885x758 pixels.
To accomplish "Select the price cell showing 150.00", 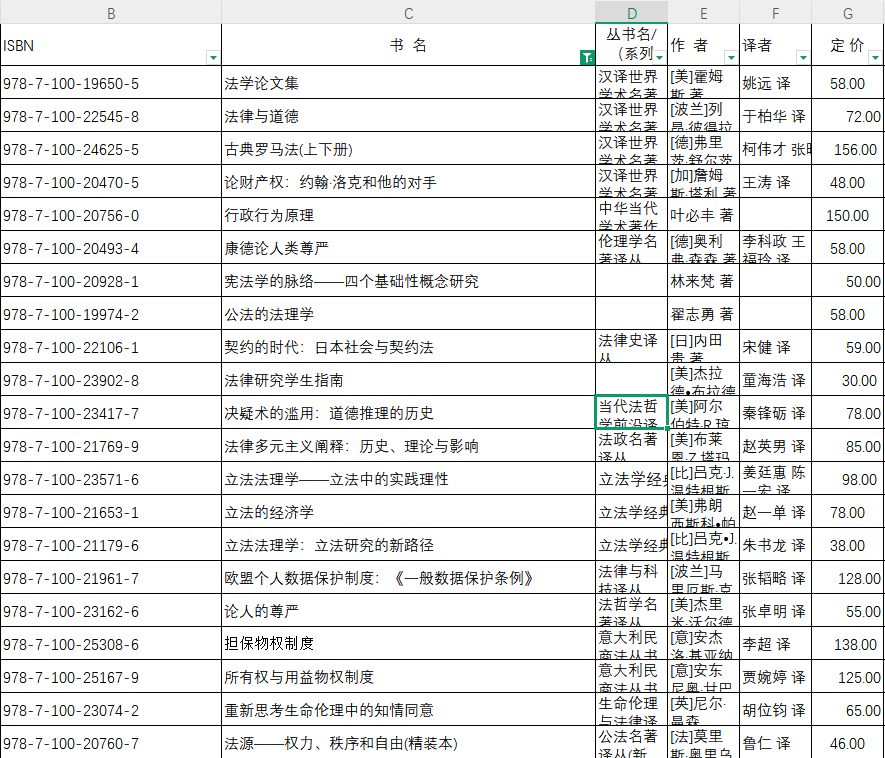I will (847, 215).
